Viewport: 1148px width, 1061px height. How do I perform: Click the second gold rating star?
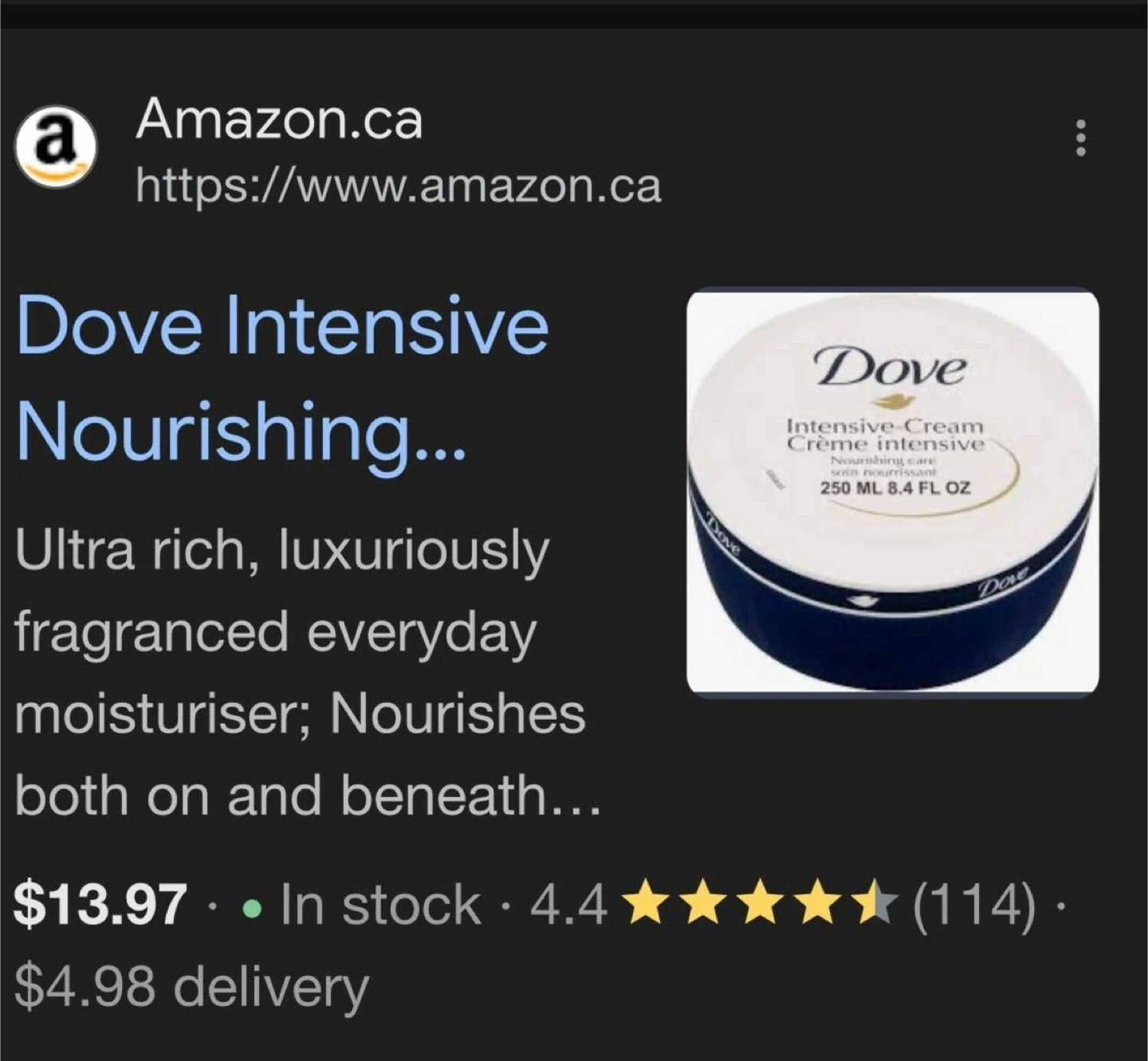pyautogui.click(x=703, y=906)
